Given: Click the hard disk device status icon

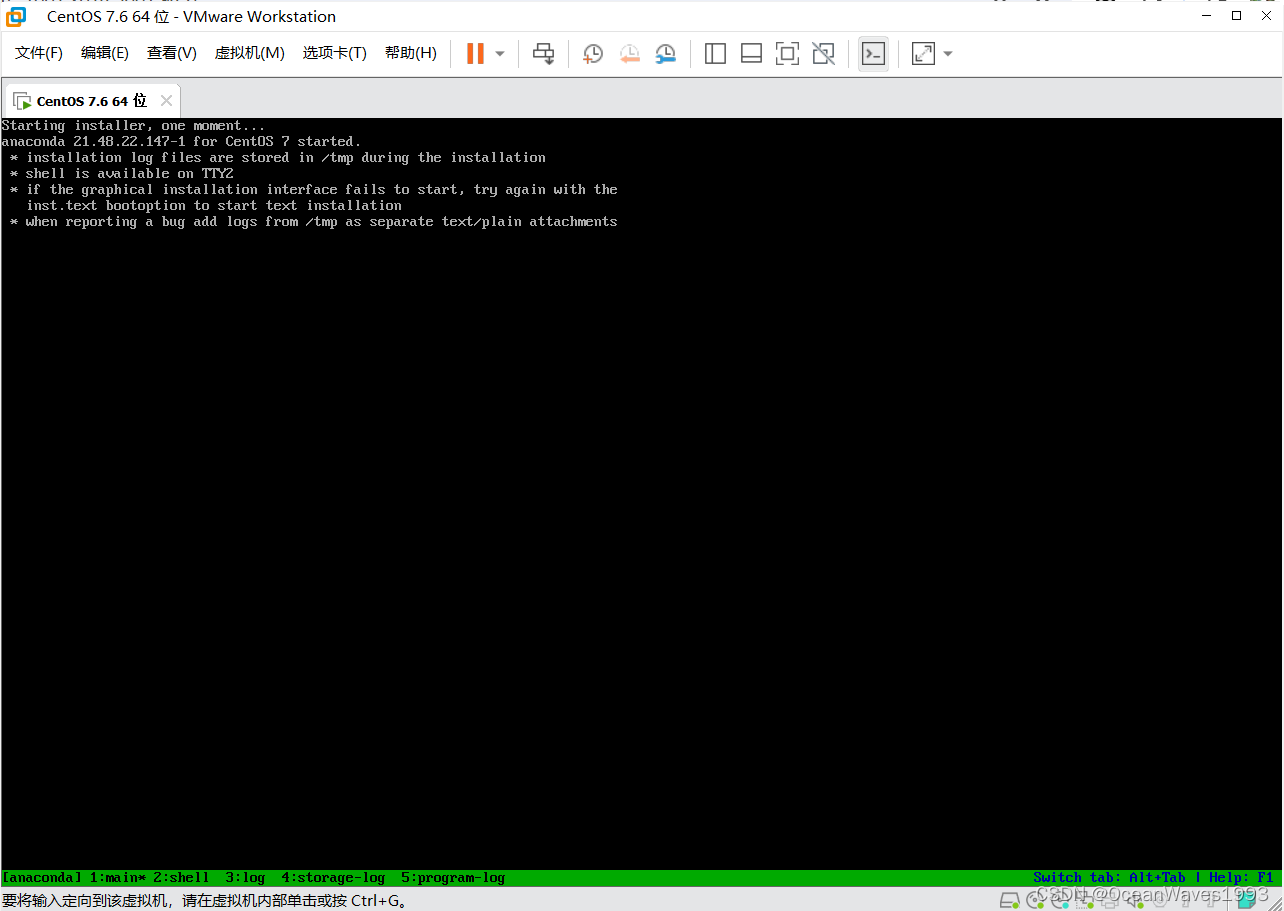Looking at the screenshot, I should (1009, 900).
